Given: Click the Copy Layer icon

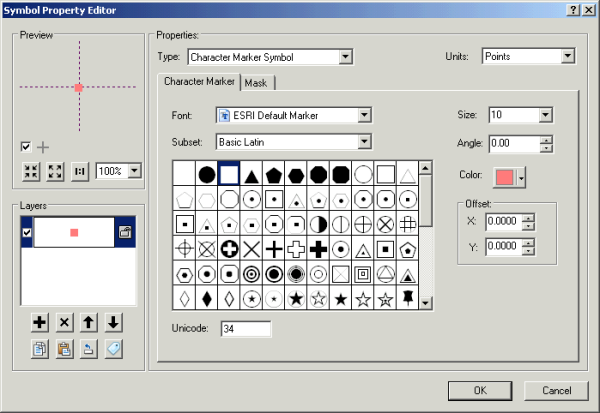Looking at the screenshot, I should (40, 349).
